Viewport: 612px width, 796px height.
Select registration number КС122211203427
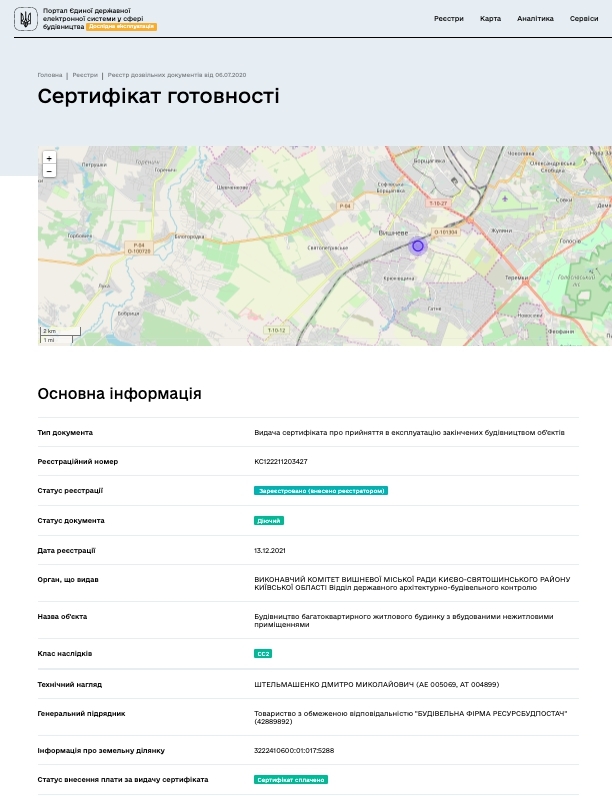pos(281,461)
